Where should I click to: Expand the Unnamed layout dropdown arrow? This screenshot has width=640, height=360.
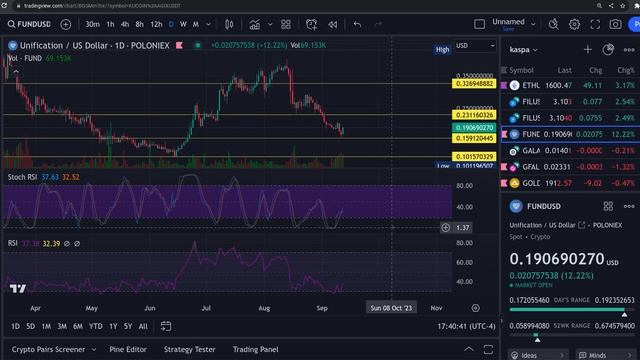tap(533, 24)
